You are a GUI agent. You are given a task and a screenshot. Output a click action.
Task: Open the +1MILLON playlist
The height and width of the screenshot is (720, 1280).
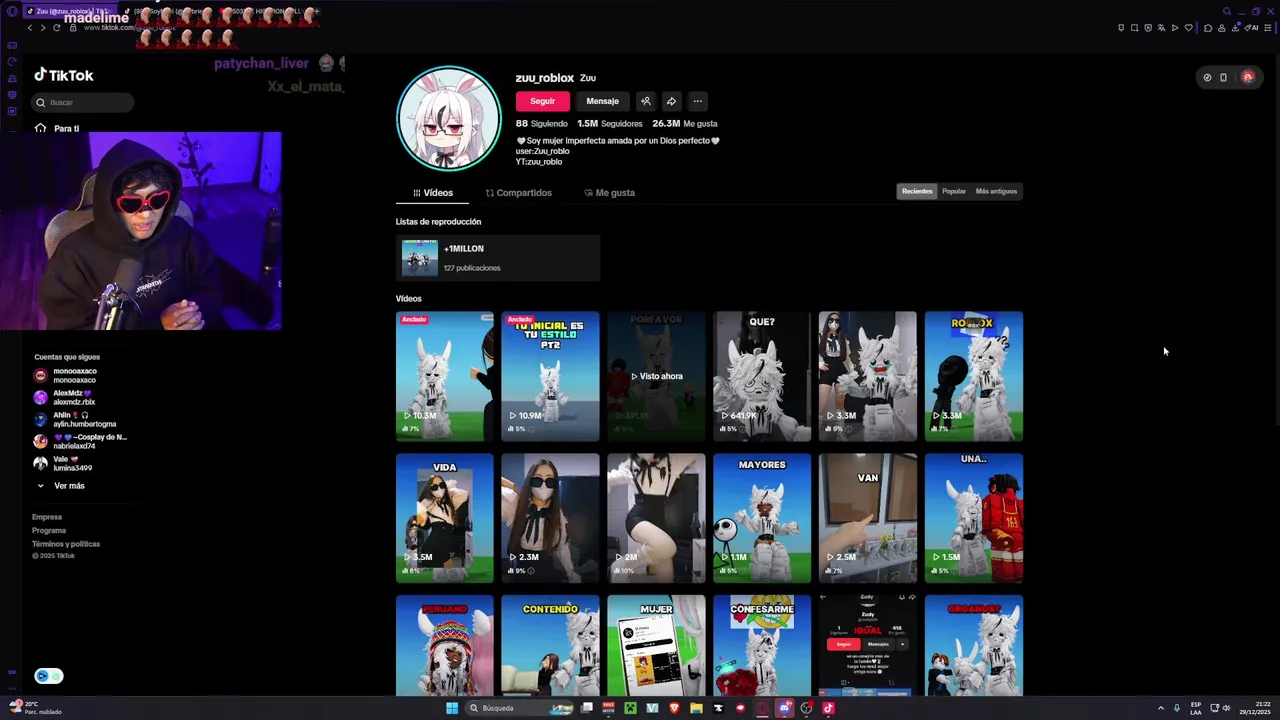coord(498,258)
